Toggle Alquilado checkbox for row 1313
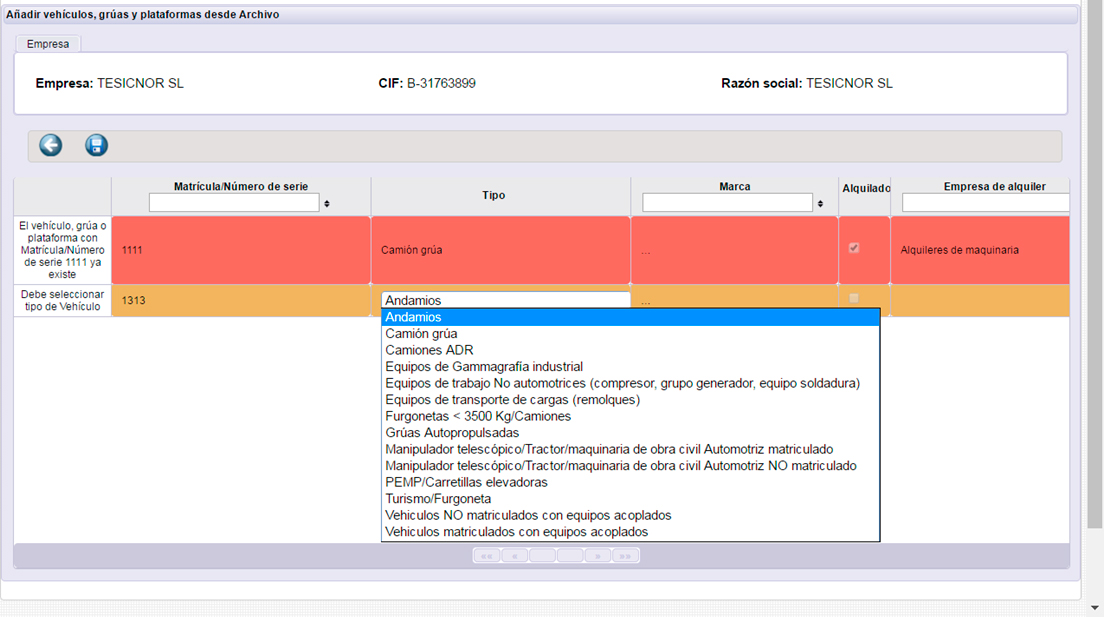The image size is (1104, 617). coord(853,299)
